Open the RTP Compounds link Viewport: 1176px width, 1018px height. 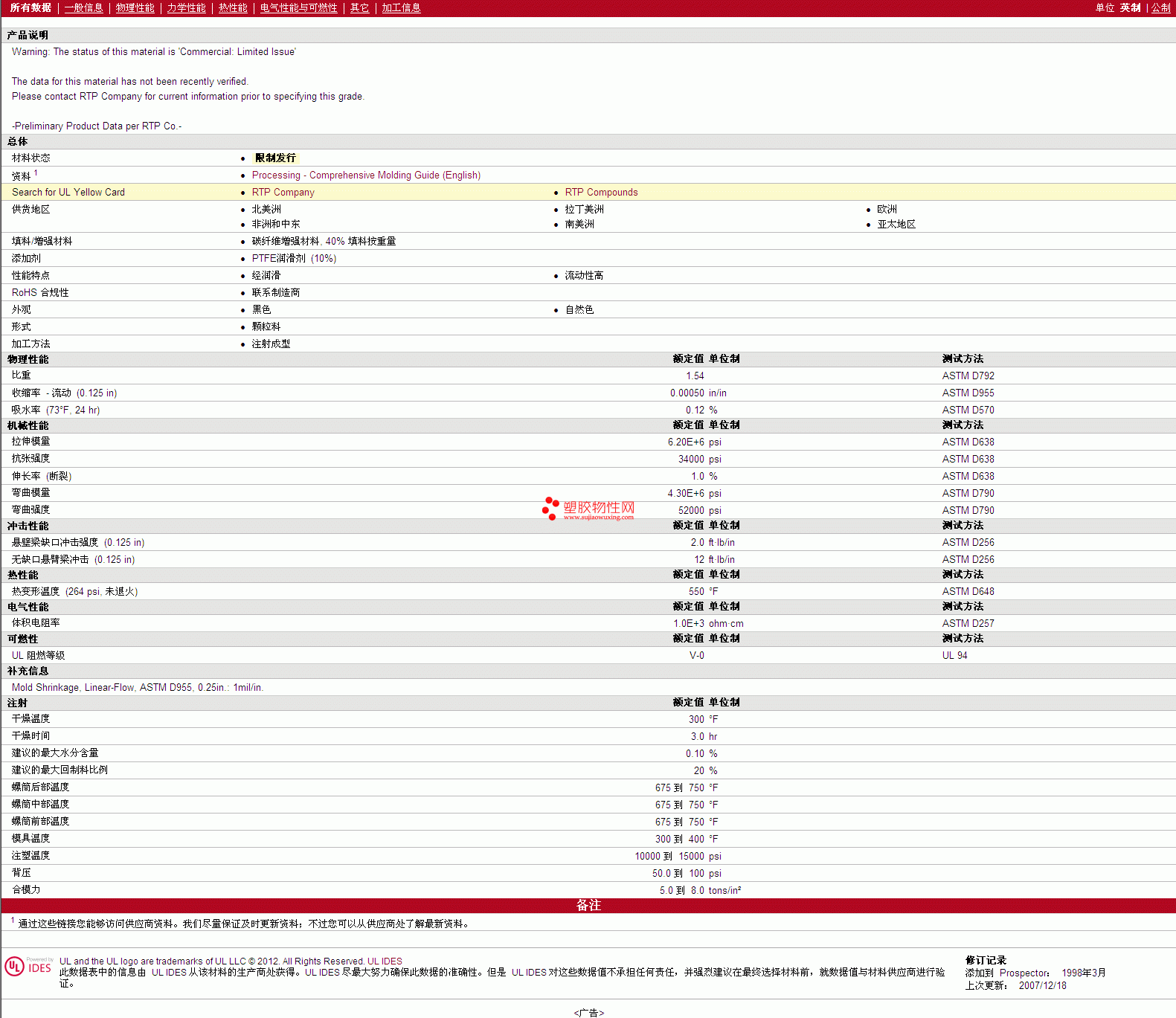coord(601,193)
